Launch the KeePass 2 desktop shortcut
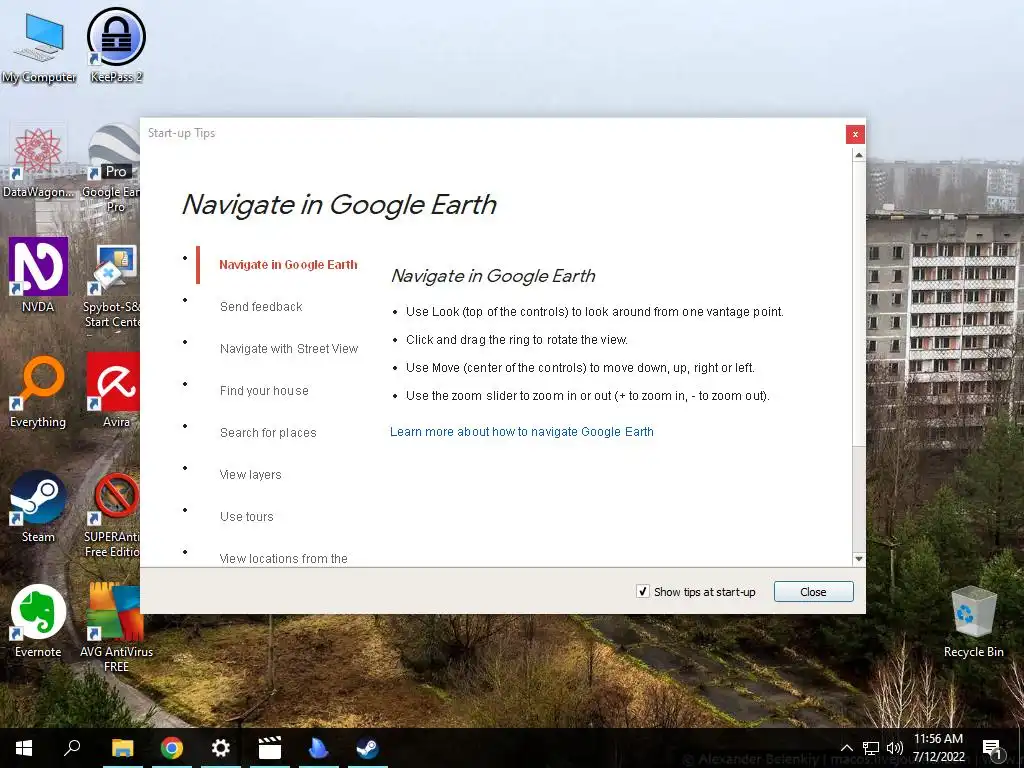Viewport: 1024px width, 768px height. [116, 46]
